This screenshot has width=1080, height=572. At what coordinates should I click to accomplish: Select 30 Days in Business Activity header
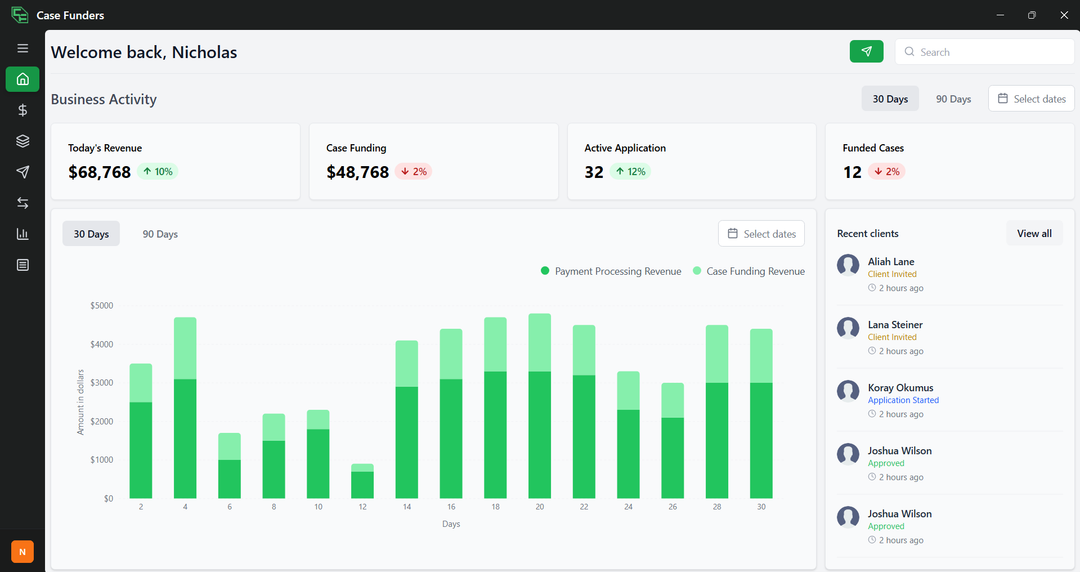[x=890, y=99]
